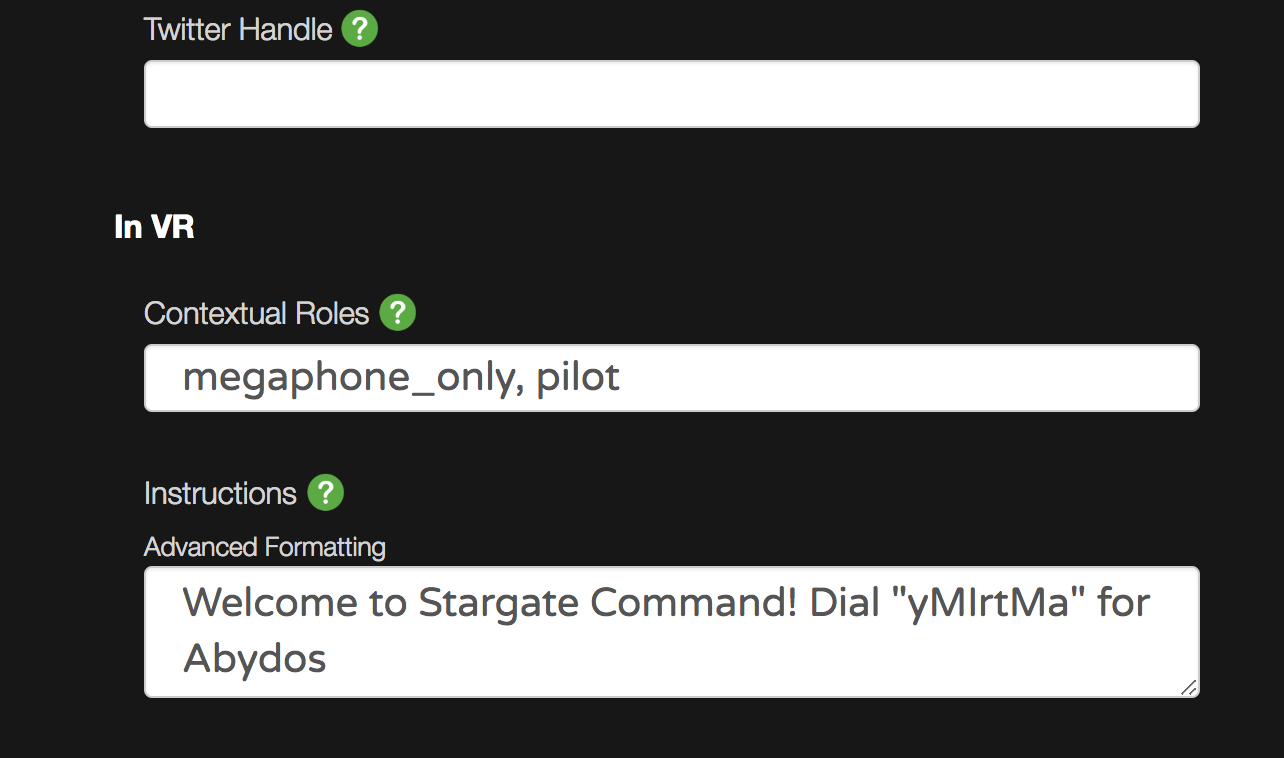The width and height of the screenshot is (1284, 758).
Task: Focus the empty Twitter Handle input
Action: click(x=672, y=94)
